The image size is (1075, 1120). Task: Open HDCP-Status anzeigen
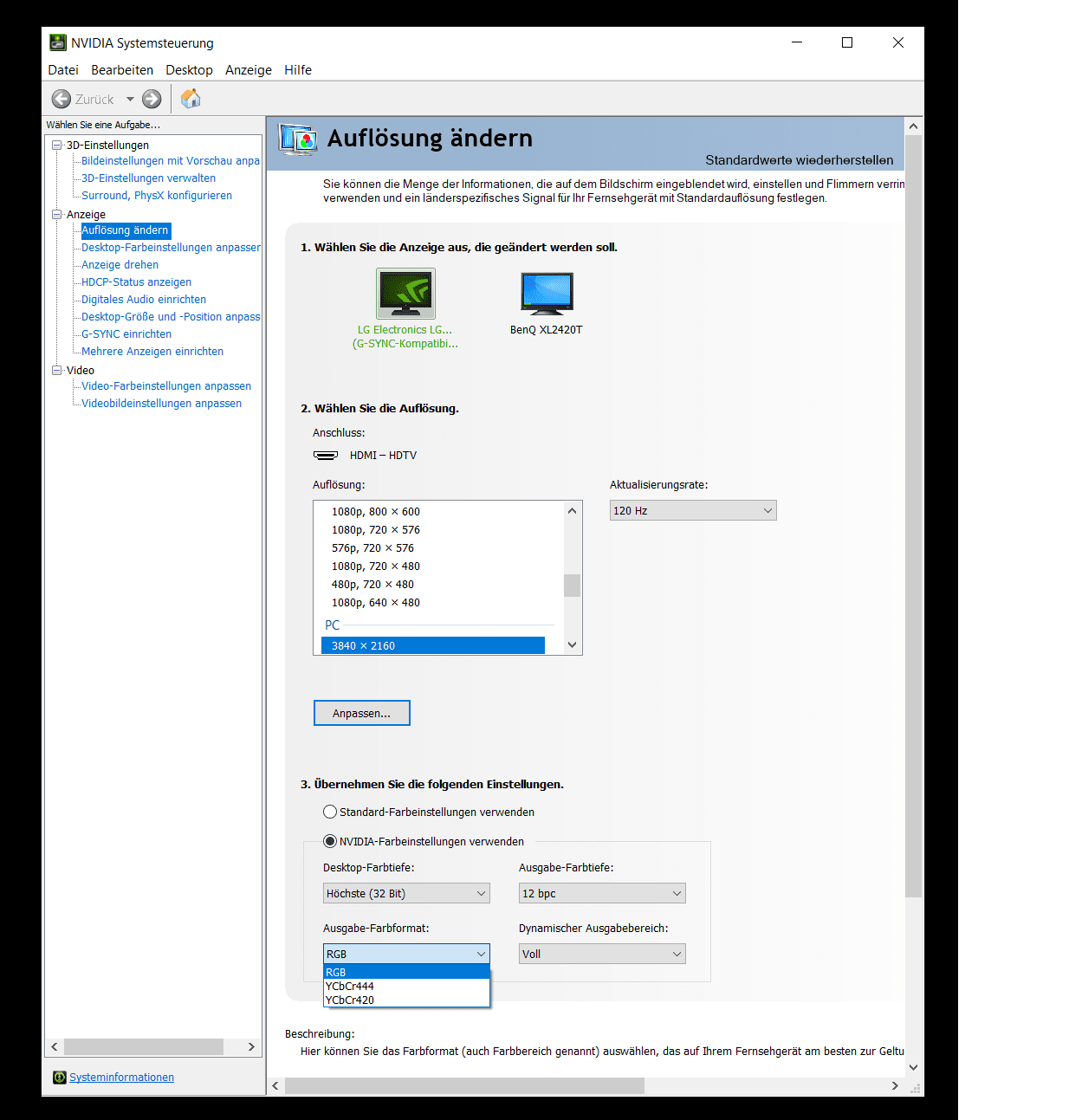click(x=136, y=282)
